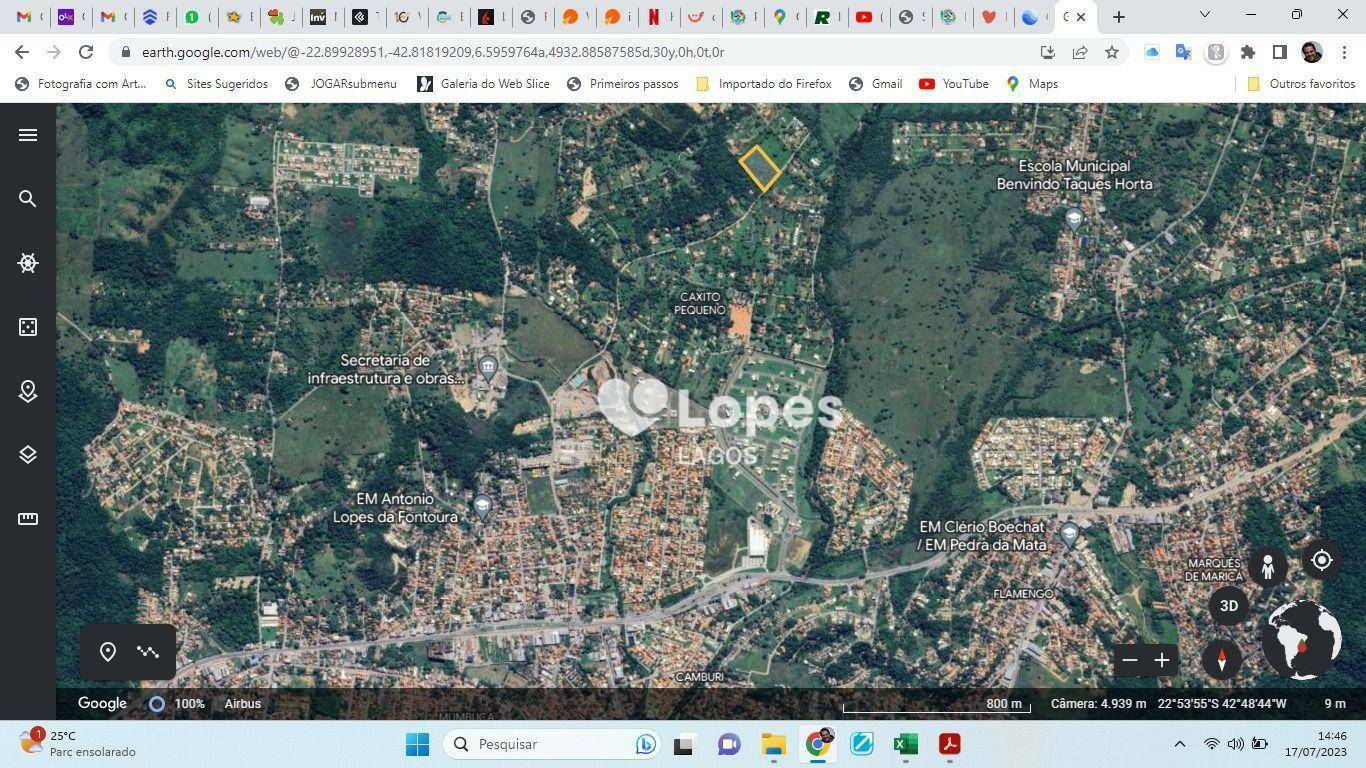Click the Fly to your location button
The image size is (1366, 768).
(1321, 561)
